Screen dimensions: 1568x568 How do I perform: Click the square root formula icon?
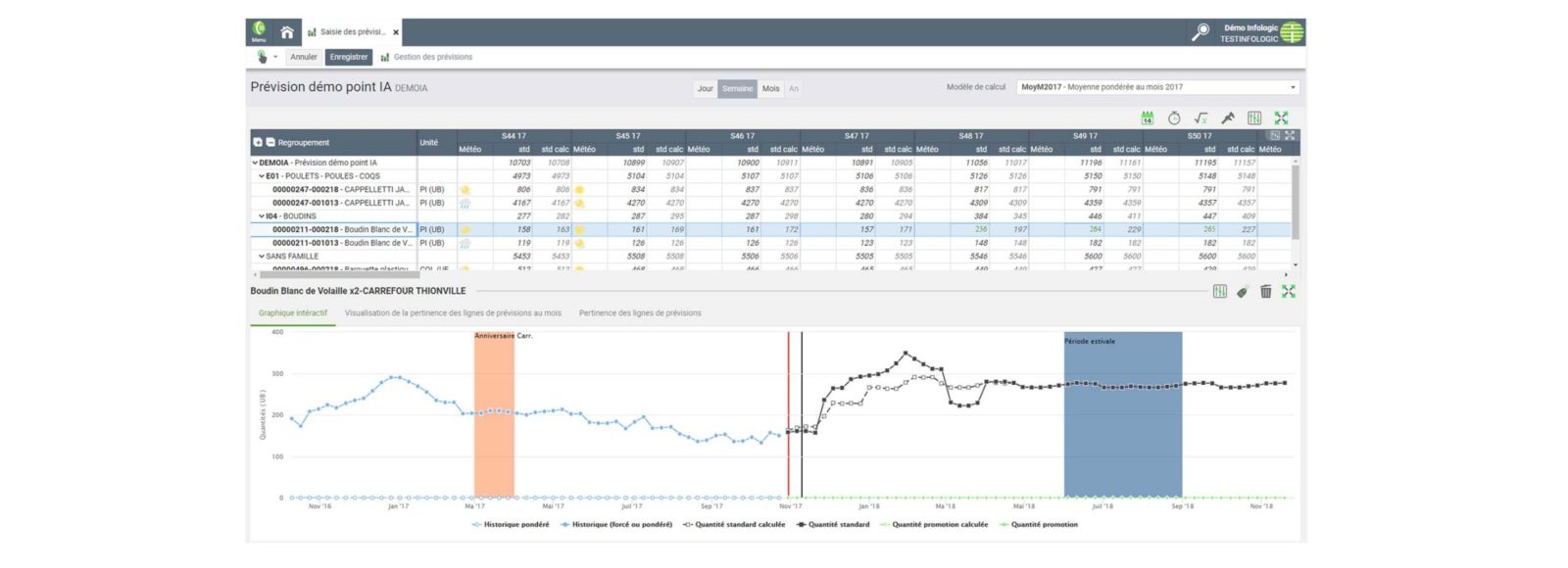[x=1200, y=118]
